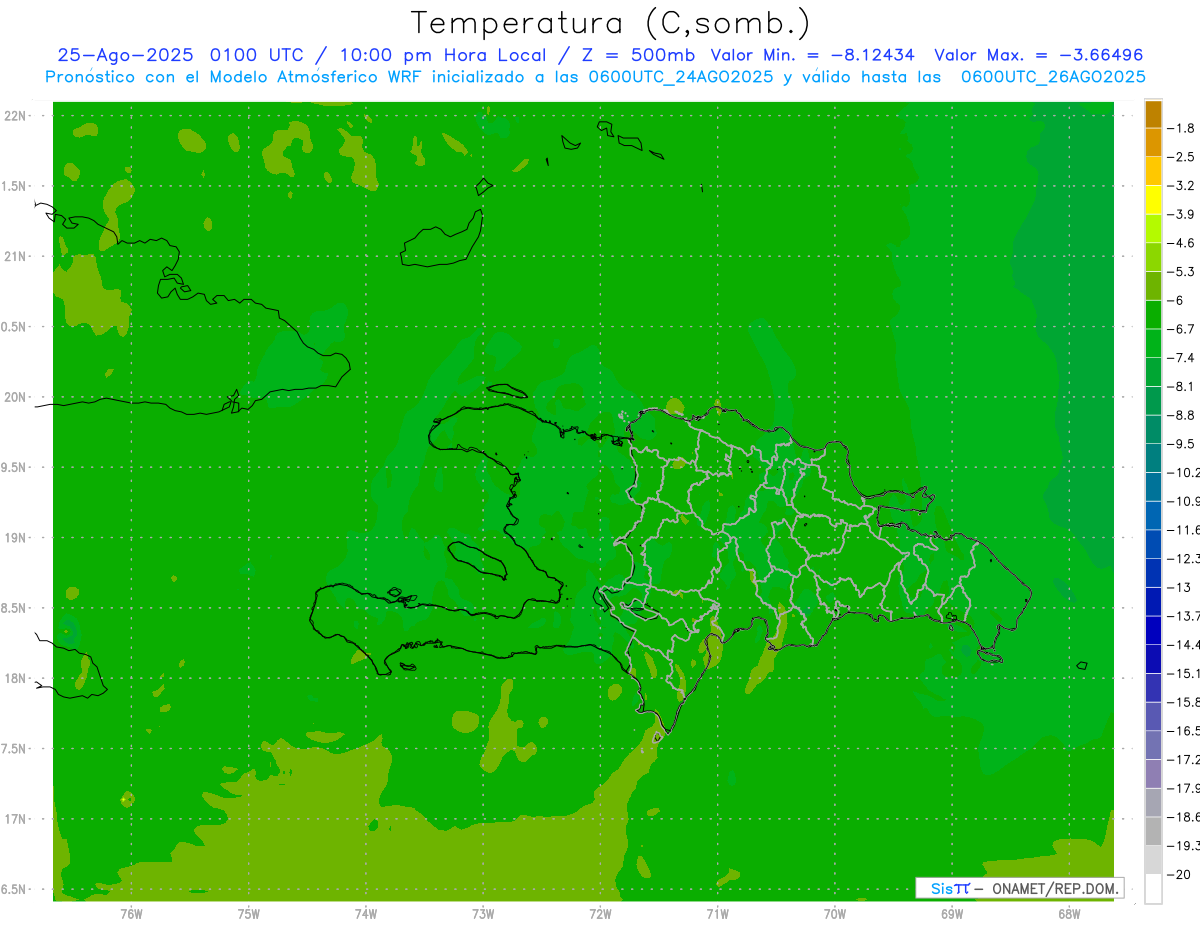The height and width of the screenshot is (927, 1200).
Task: Click the golden swatch between -2.5 and -3.2
Action: coord(1153,172)
